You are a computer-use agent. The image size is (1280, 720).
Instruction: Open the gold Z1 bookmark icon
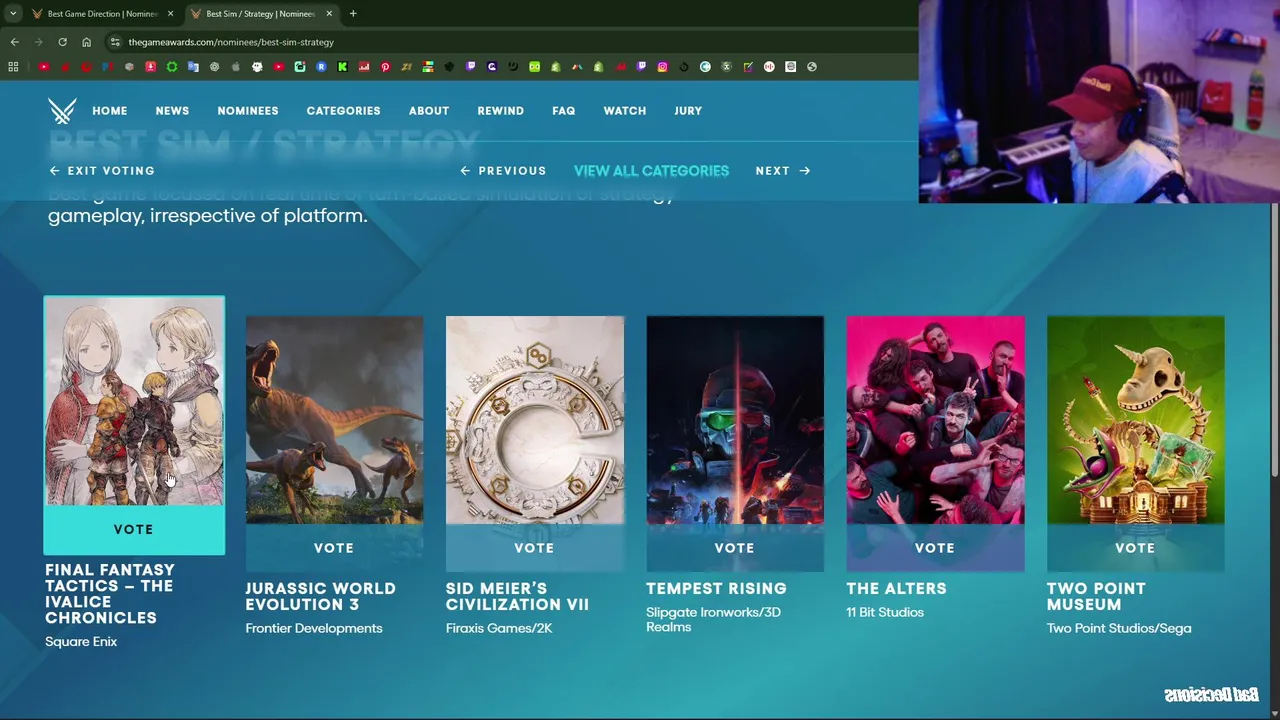click(x=406, y=67)
